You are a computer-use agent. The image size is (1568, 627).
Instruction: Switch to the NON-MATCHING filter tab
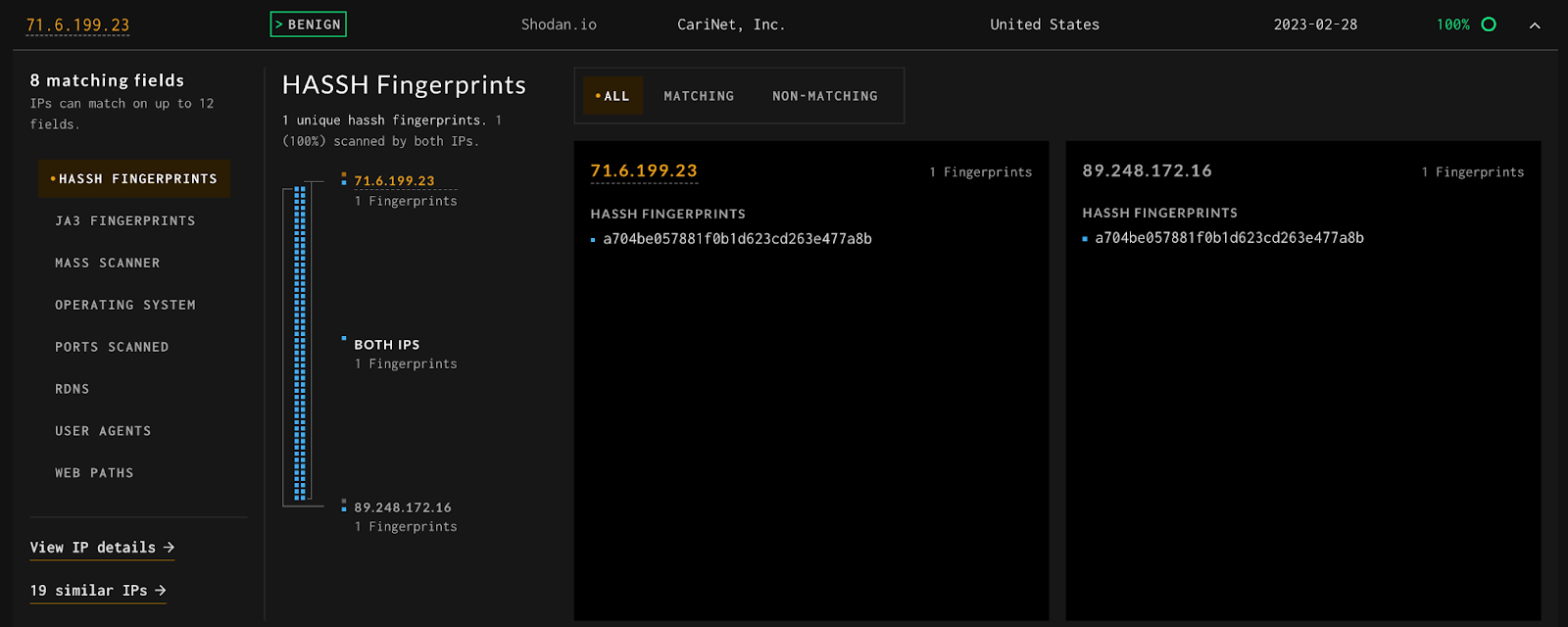pyautogui.click(x=825, y=96)
